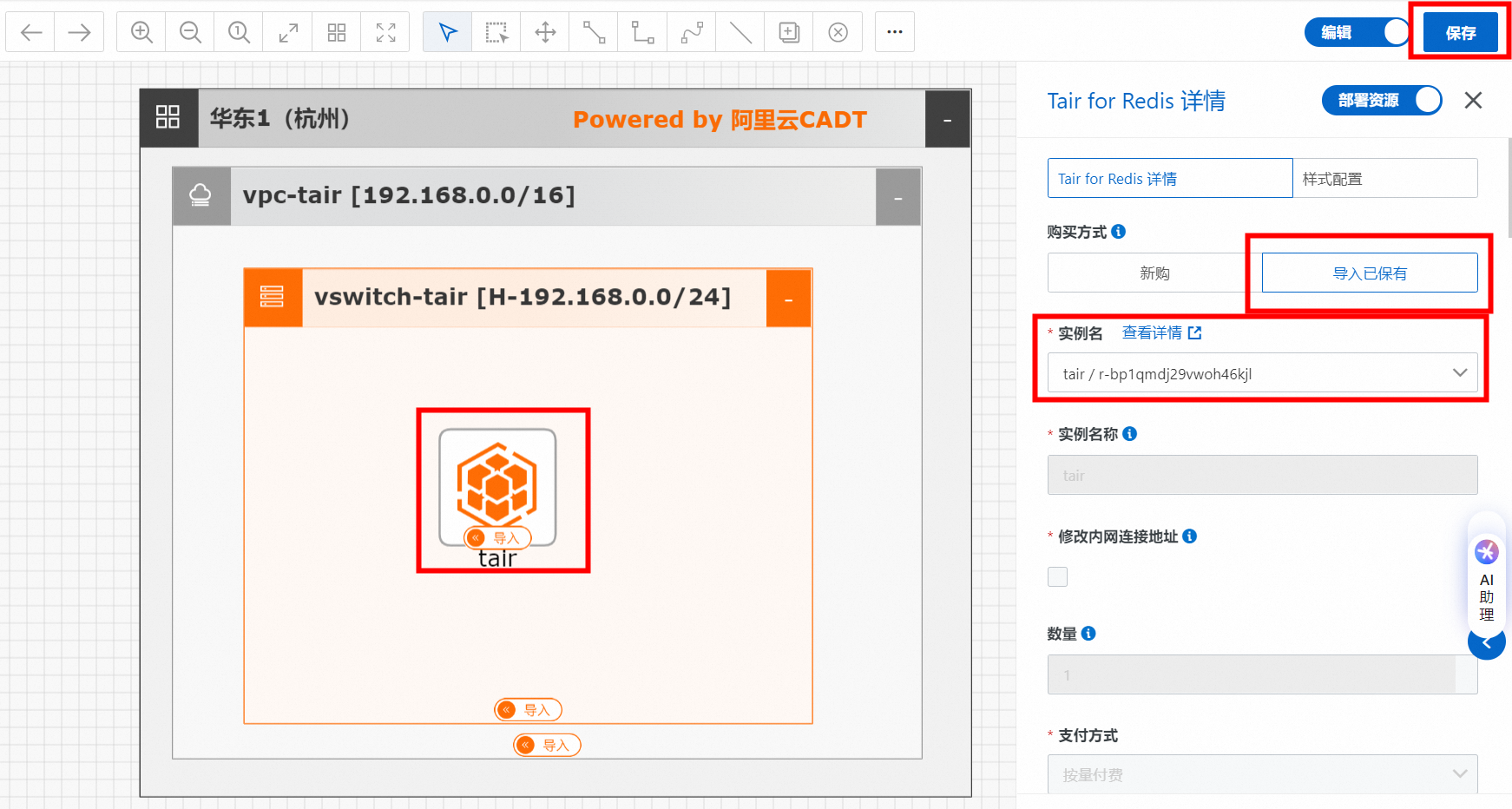This screenshot has height=809, width=1512.
Task: Click the 实例名称 info icon
Action: (1130, 434)
